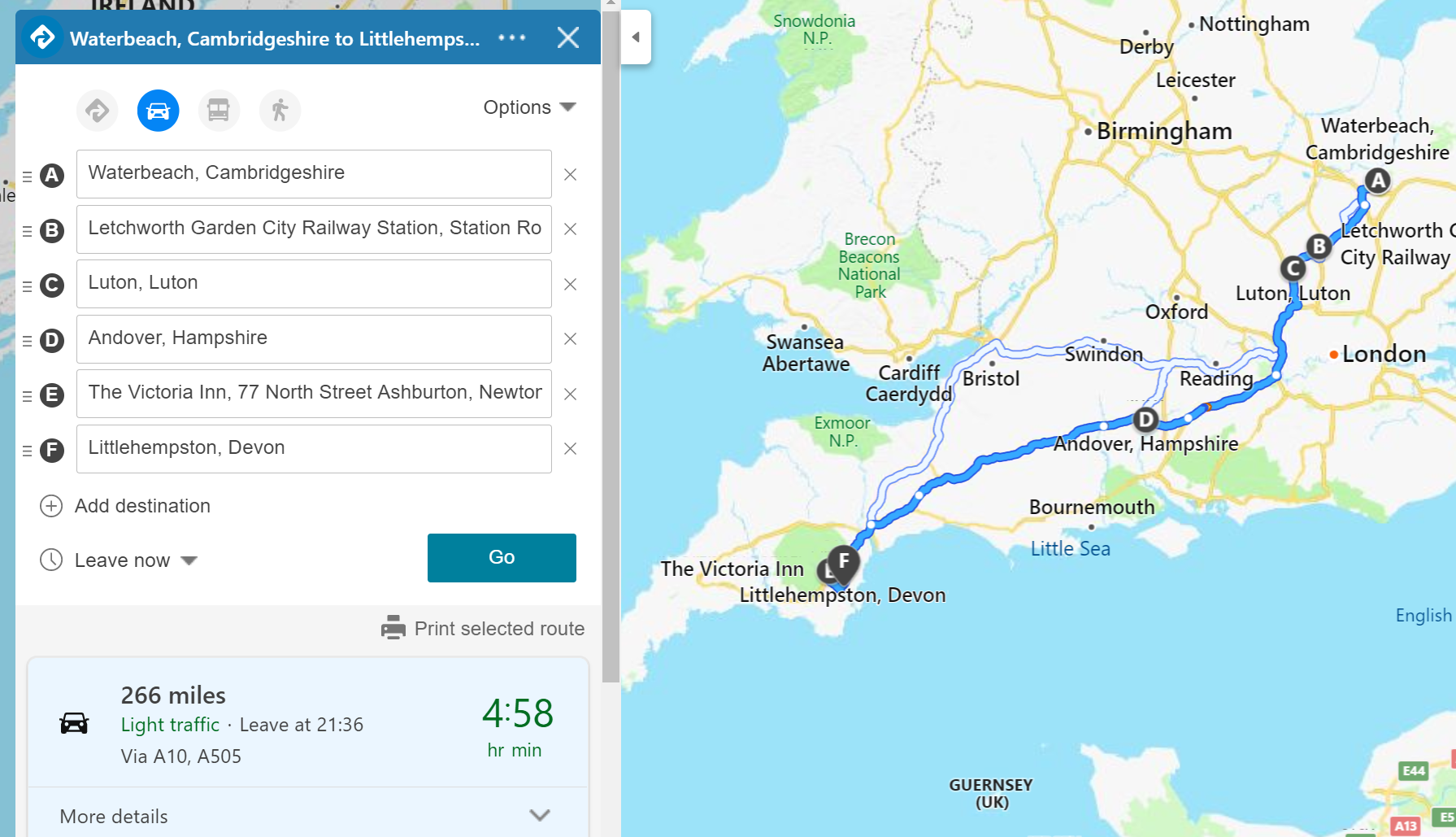Collapse the directions side panel arrow
This screenshot has width=1456, height=837.
pyautogui.click(x=636, y=37)
